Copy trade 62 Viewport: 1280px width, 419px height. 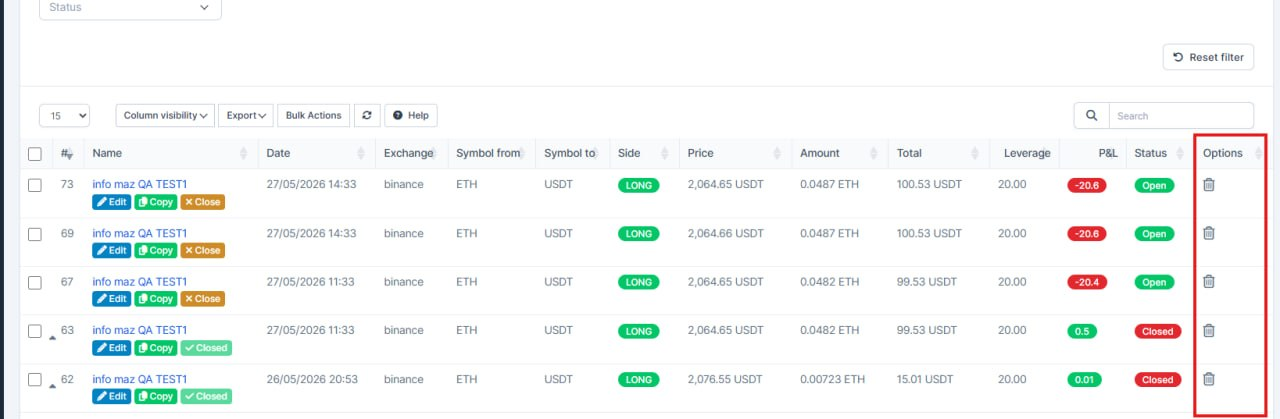(x=155, y=396)
